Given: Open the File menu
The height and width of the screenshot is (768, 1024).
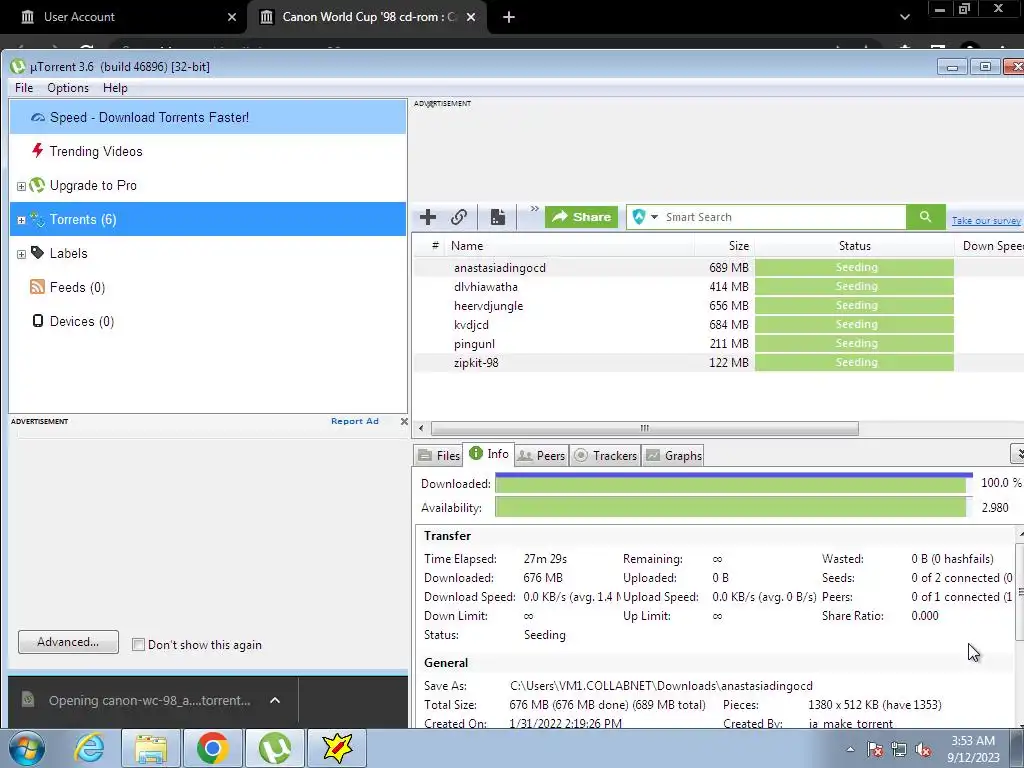Looking at the screenshot, I should tap(24, 88).
